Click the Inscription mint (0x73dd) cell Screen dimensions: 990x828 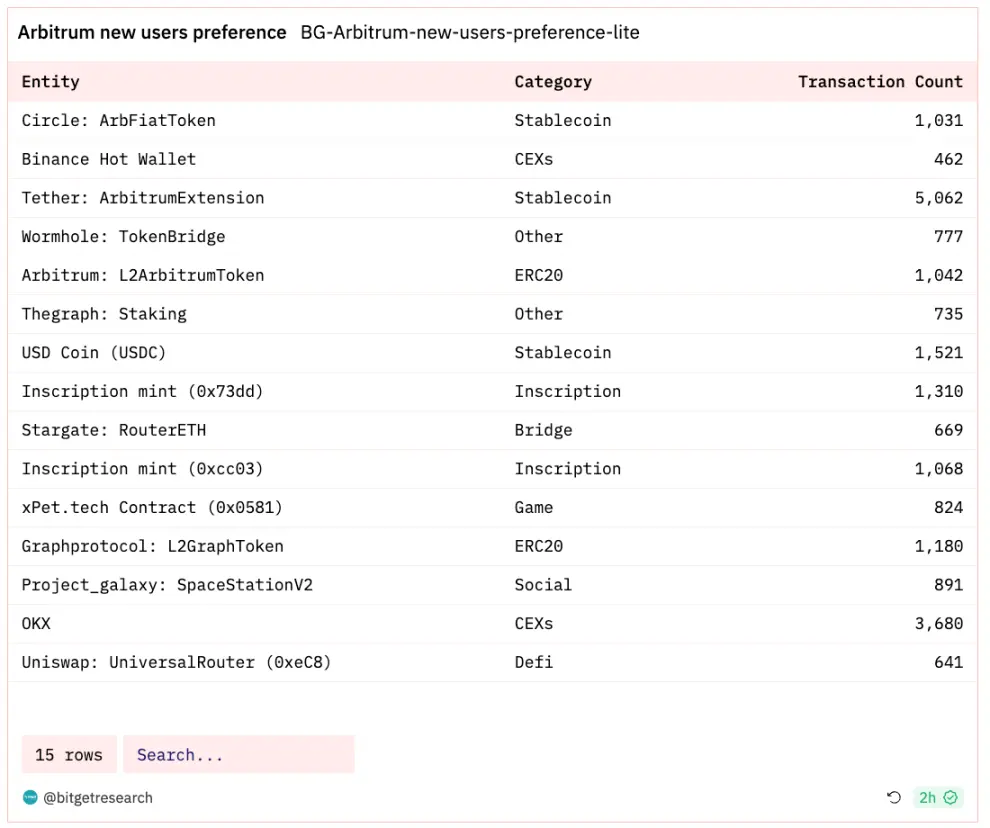coord(143,392)
